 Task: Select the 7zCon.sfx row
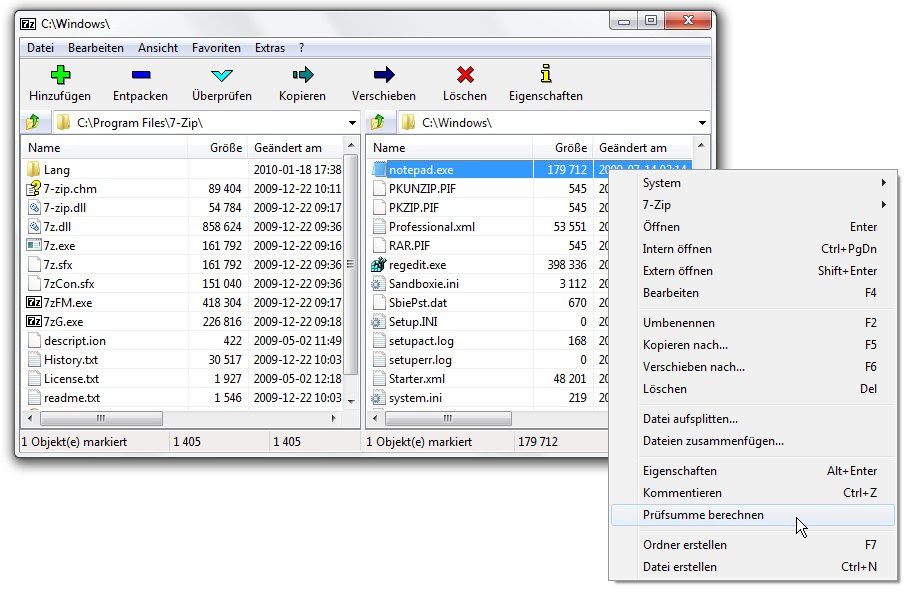[184, 283]
